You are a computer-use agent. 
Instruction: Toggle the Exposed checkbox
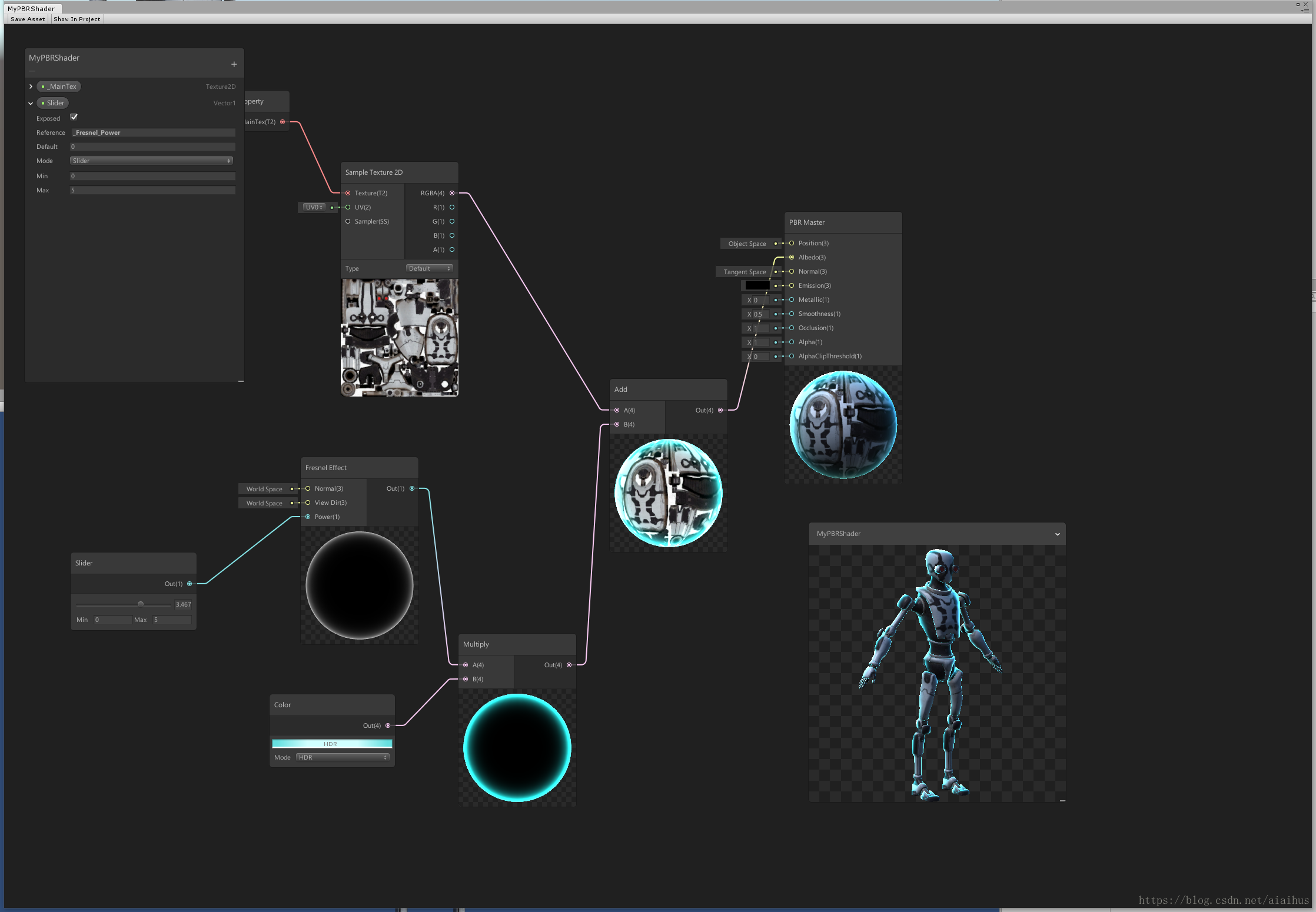(74, 117)
